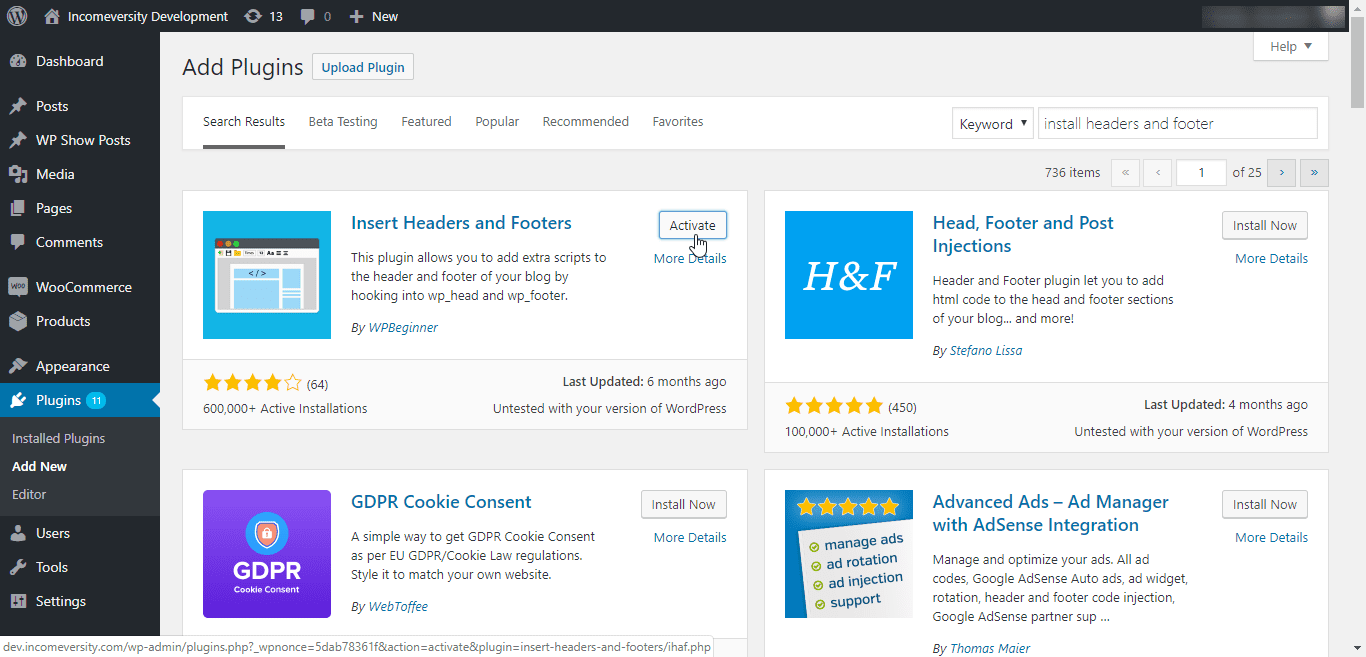This screenshot has height=657, width=1366.
Task: Switch to the Featured tab
Action: pyautogui.click(x=426, y=122)
